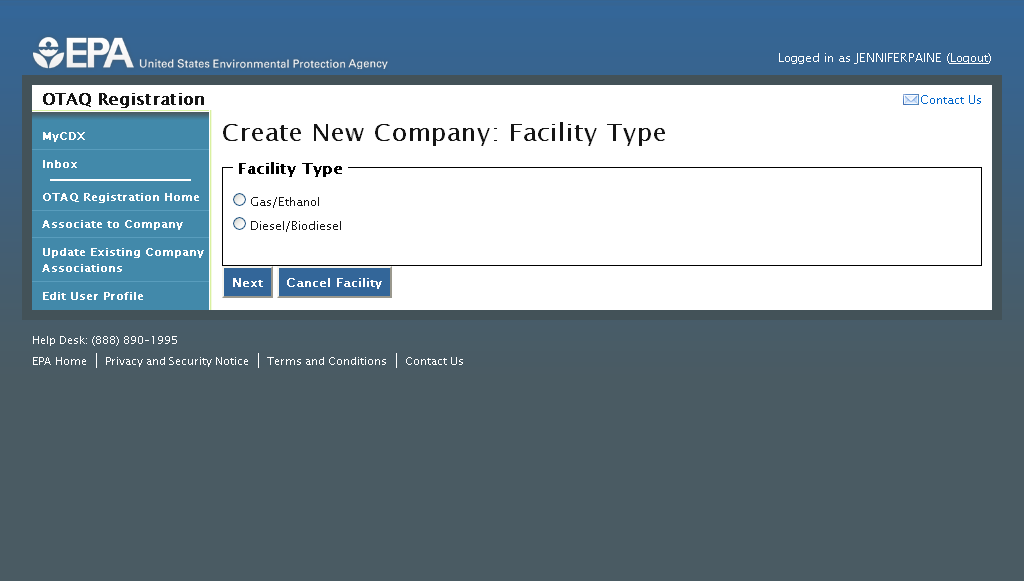Screen dimensions: 1024x581
Task: Click the footer Contact Us link
Action: click(x=434, y=361)
